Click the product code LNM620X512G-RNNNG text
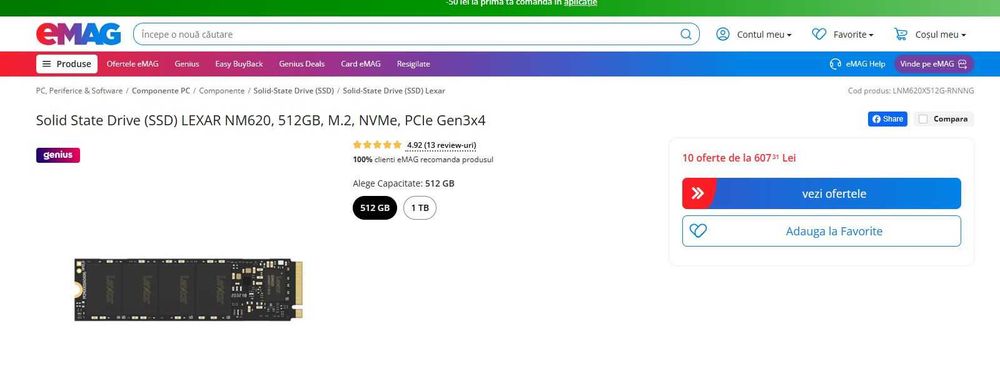This screenshot has height=365, width=1000. click(911, 91)
